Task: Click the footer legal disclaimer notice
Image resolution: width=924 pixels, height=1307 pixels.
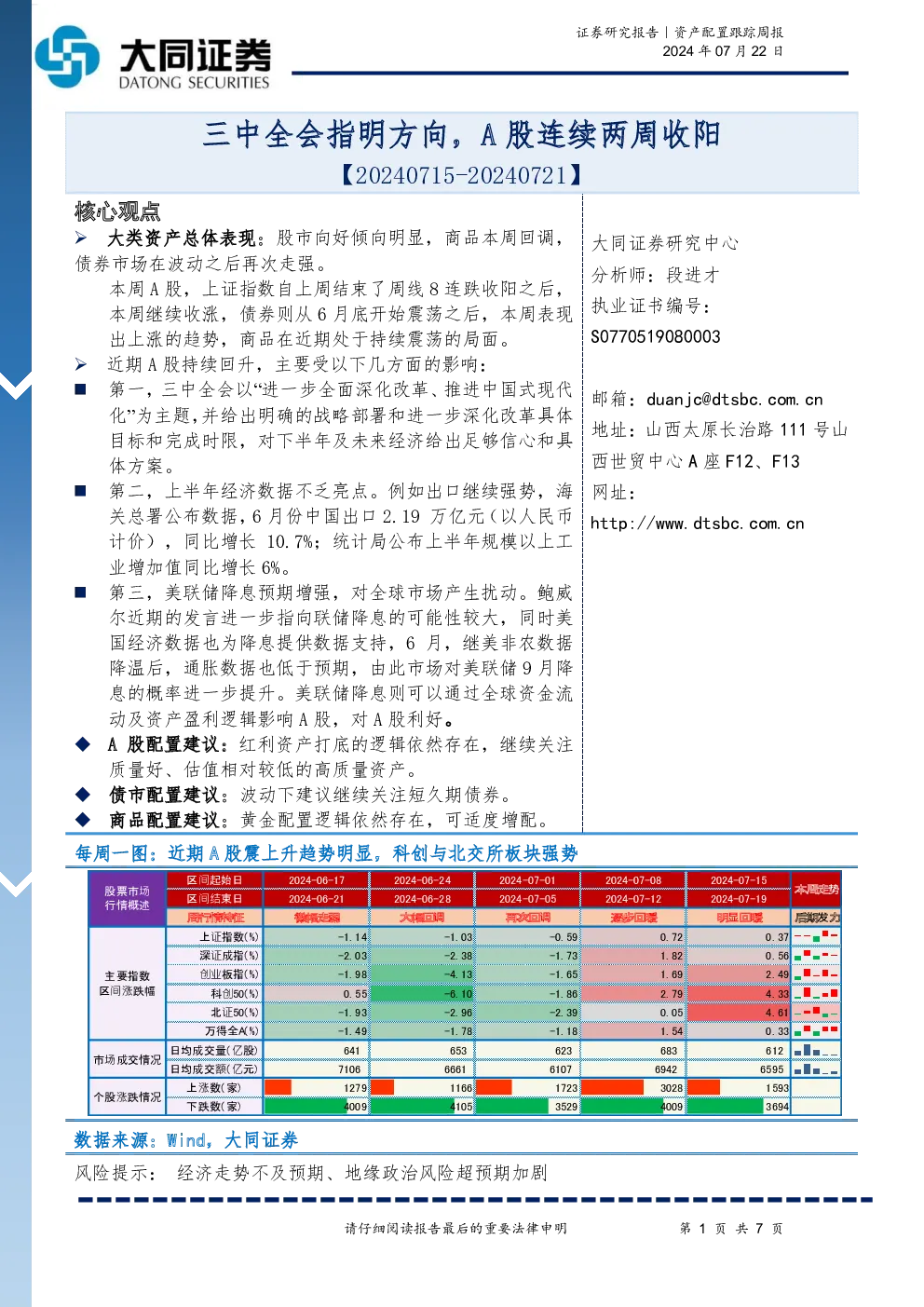Action: pos(455,1229)
